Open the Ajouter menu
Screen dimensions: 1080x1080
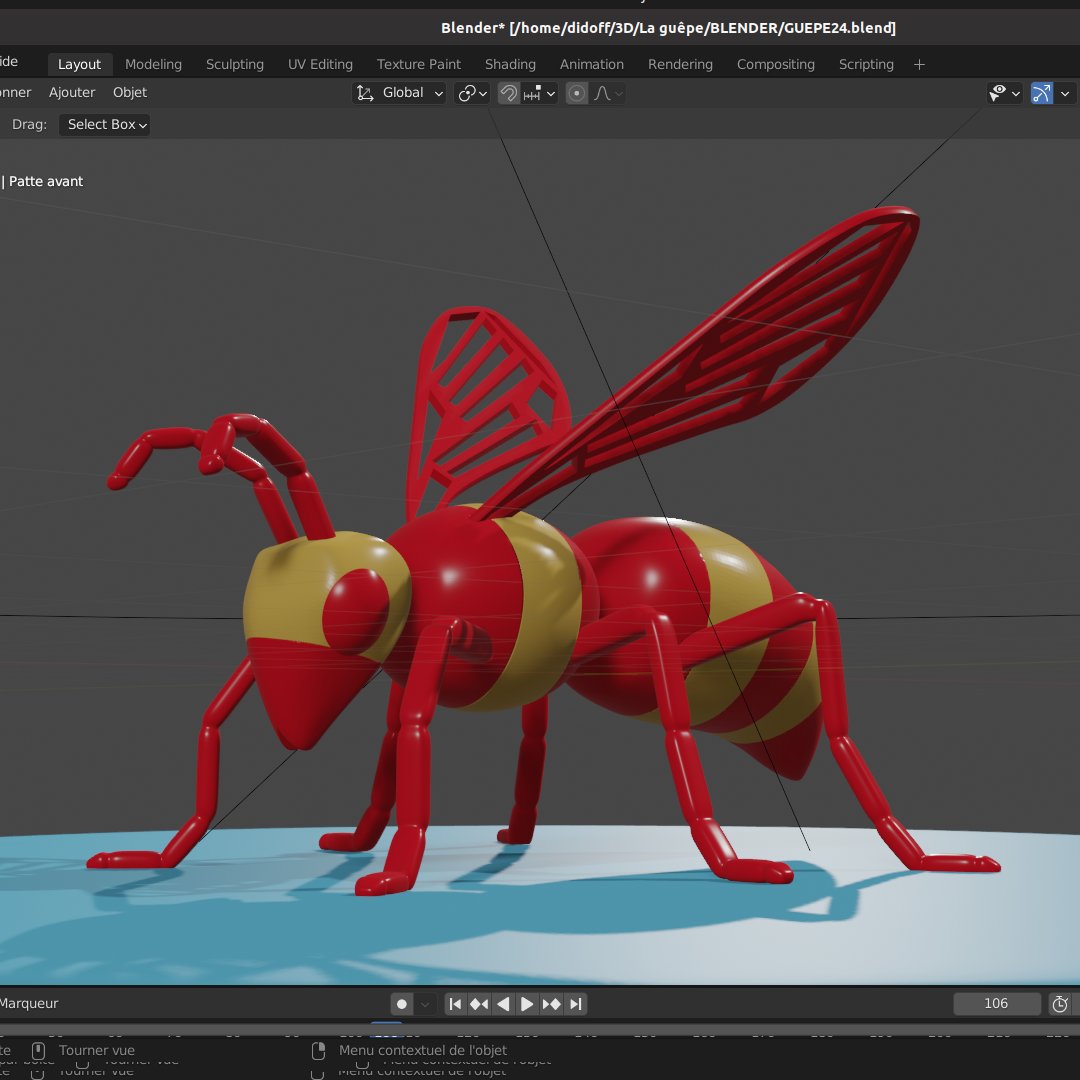coord(72,92)
